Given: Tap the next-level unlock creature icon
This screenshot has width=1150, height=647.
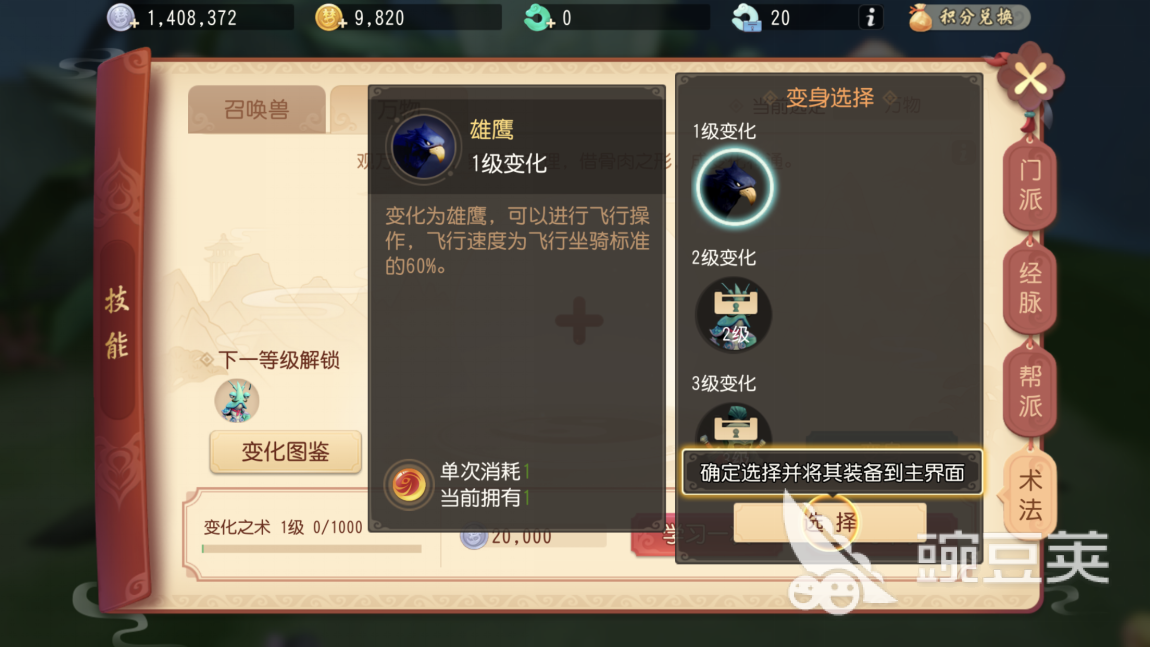Looking at the screenshot, I should 237,401.
